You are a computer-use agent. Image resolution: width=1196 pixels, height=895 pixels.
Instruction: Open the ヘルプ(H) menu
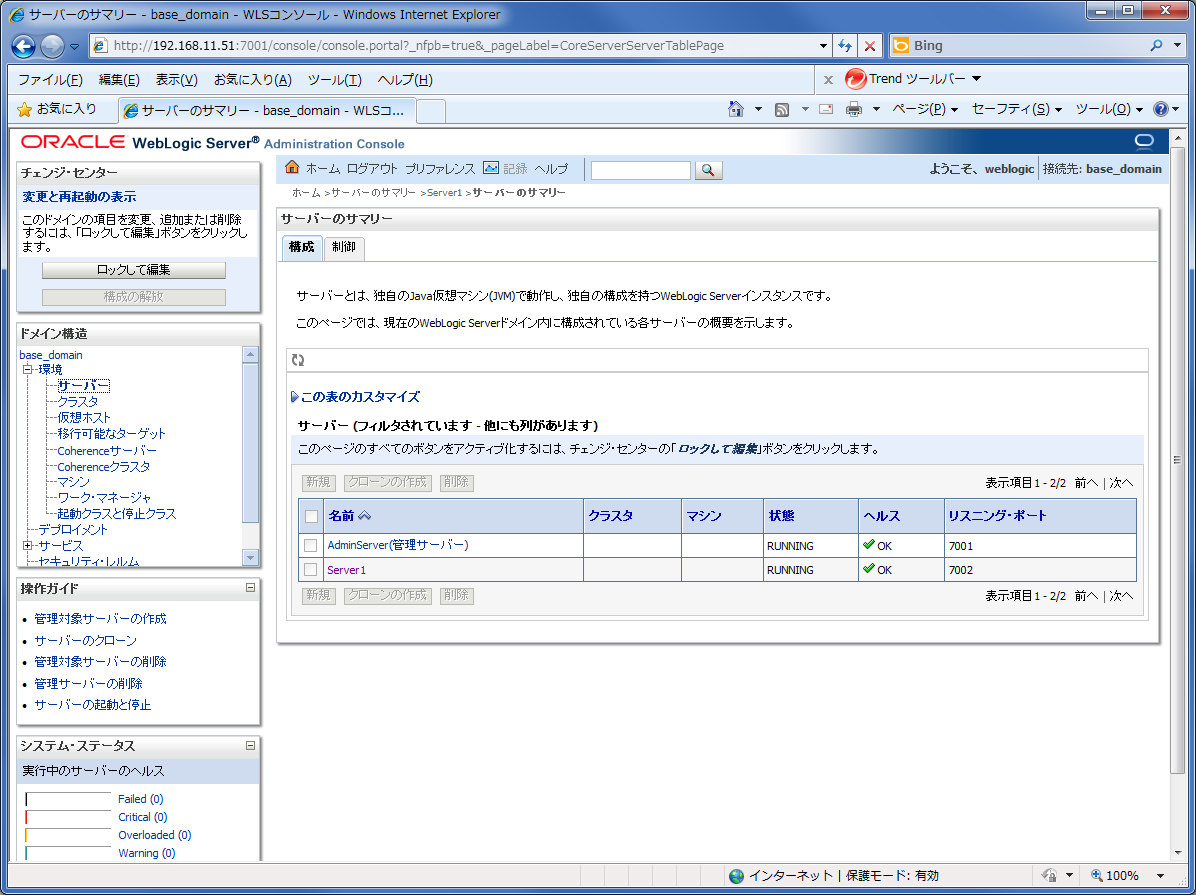point(405,79)
